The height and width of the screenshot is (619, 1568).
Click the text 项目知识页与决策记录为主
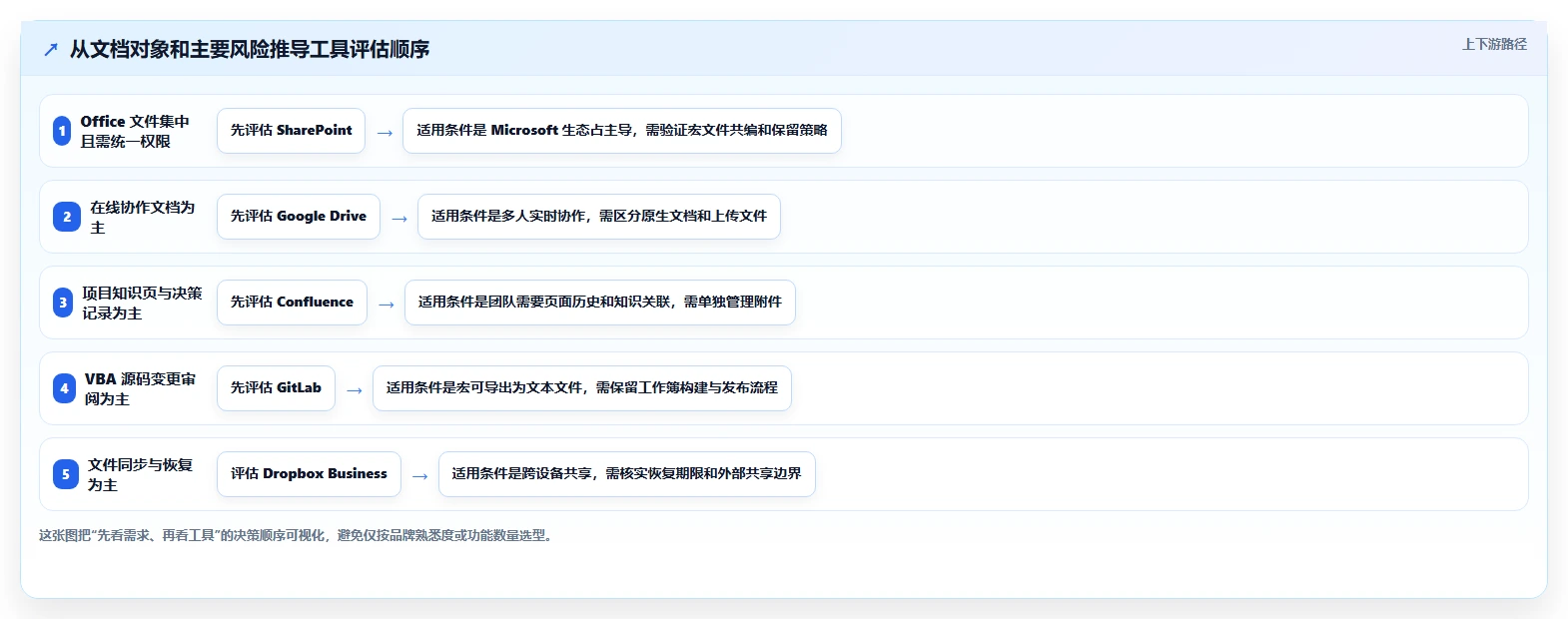click(142, 303)
